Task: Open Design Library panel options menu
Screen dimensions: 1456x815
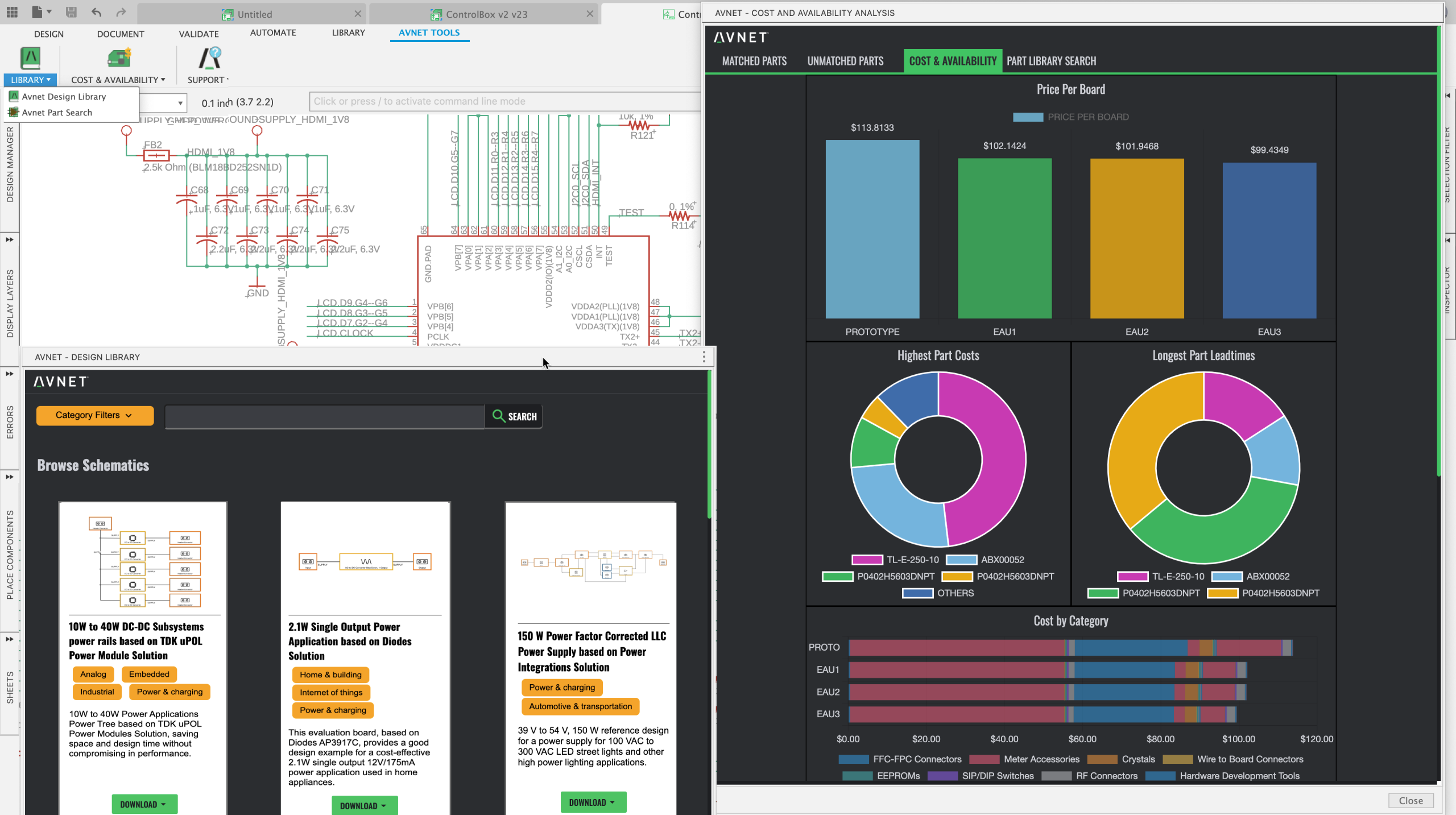Action: pos(704,357)
